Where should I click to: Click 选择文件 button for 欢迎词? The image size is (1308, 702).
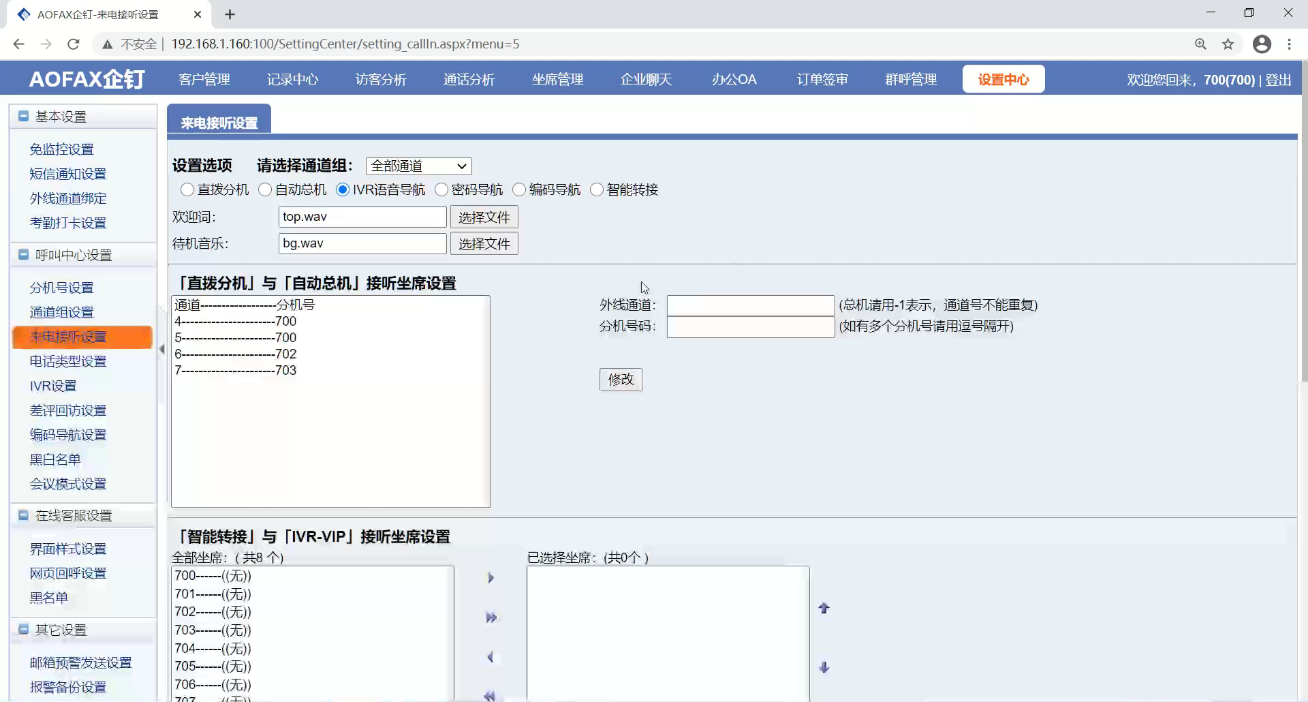(x=484, y=217)
